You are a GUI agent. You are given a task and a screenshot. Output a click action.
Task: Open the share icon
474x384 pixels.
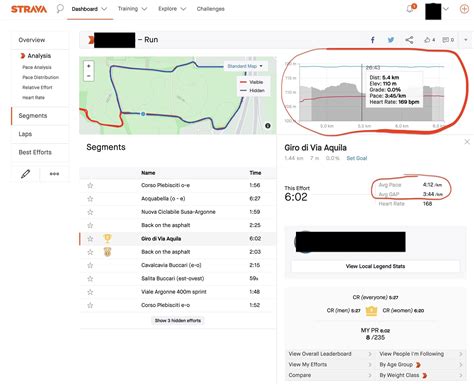pos(409,40)
